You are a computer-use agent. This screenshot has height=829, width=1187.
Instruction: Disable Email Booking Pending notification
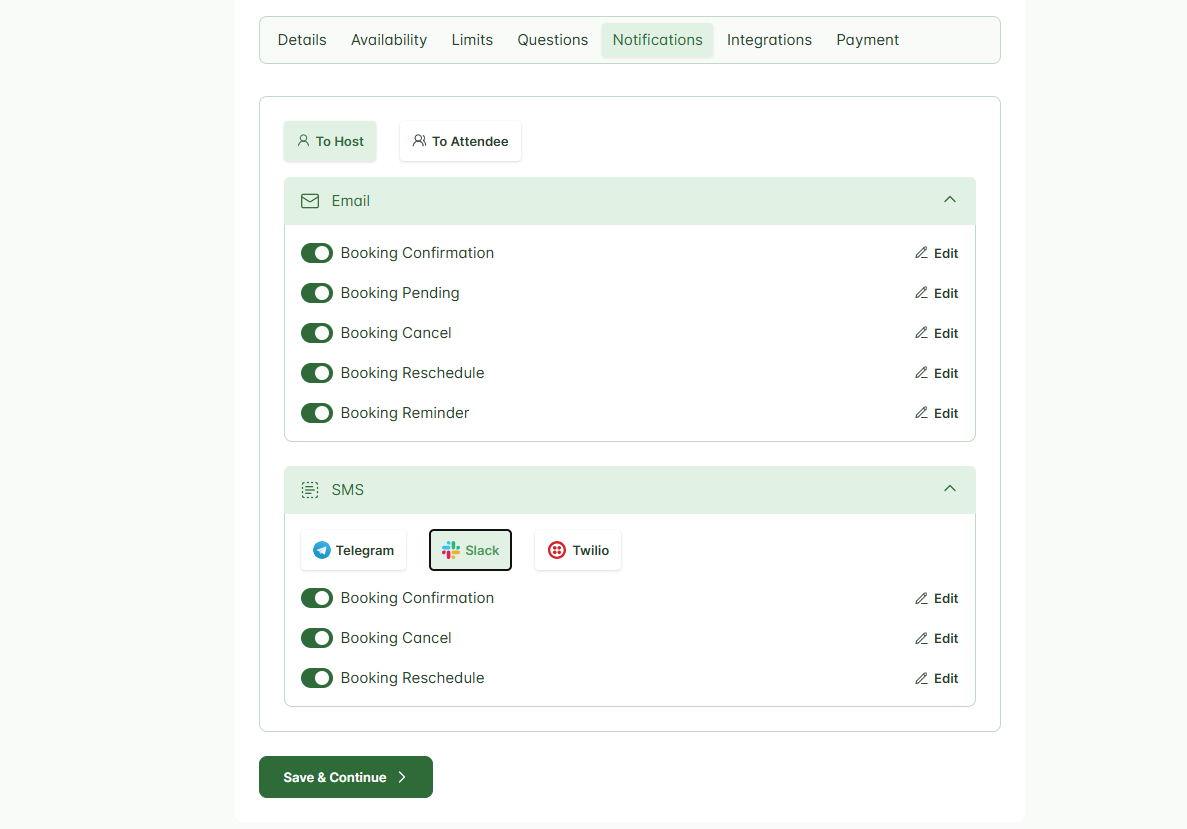pyautogui.click(x=316, y=293)
